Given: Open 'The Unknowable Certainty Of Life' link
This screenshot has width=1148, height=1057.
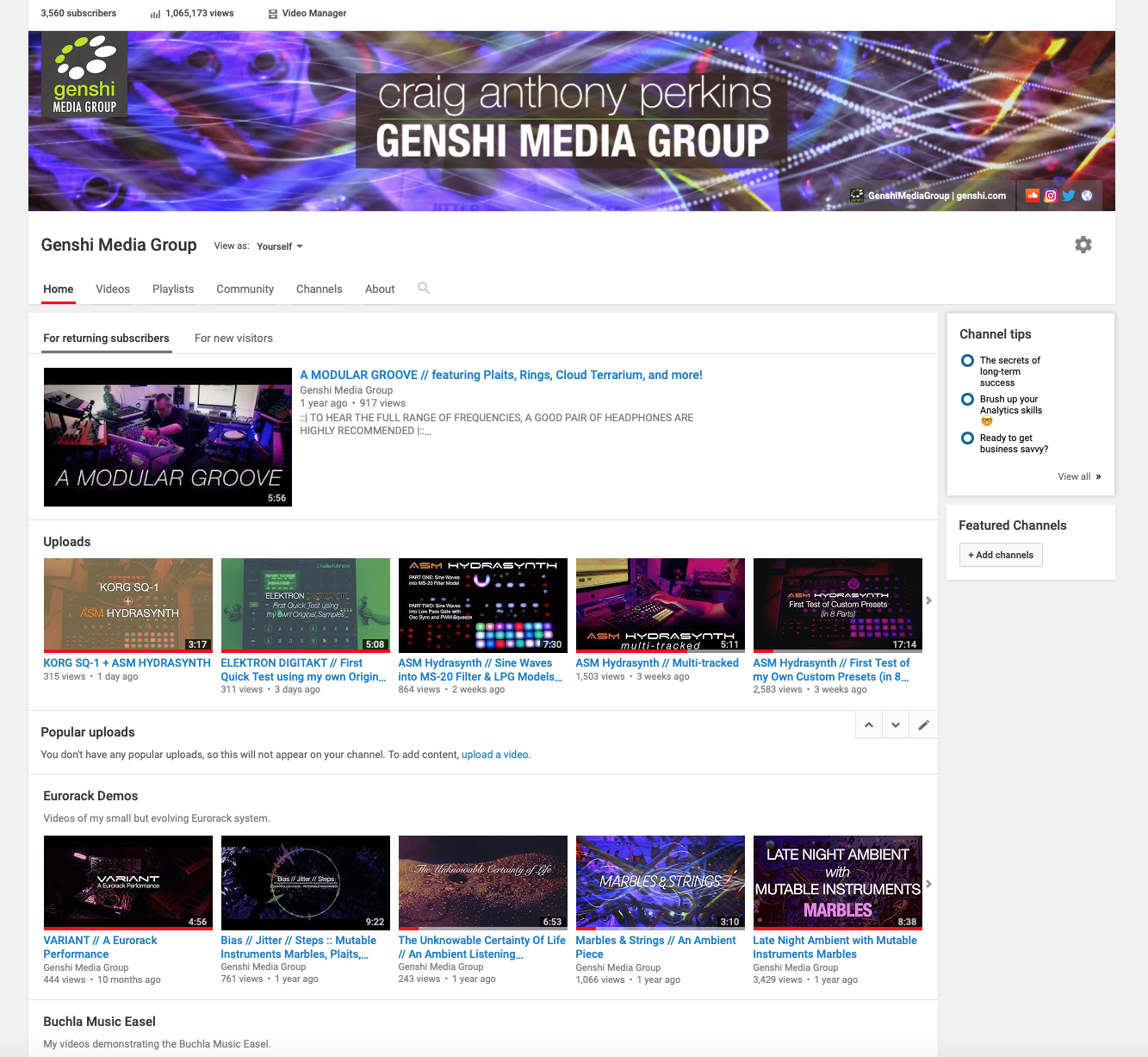Looking at the screenshot, I should coord(482,948).
